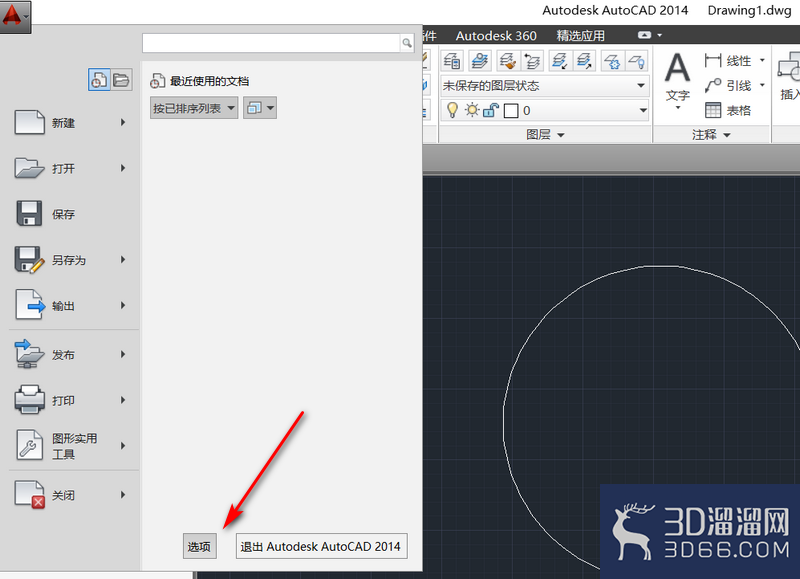800x579 pixels.
Task: Click the ribbon minimize toggle button
Action: [644, 35]
